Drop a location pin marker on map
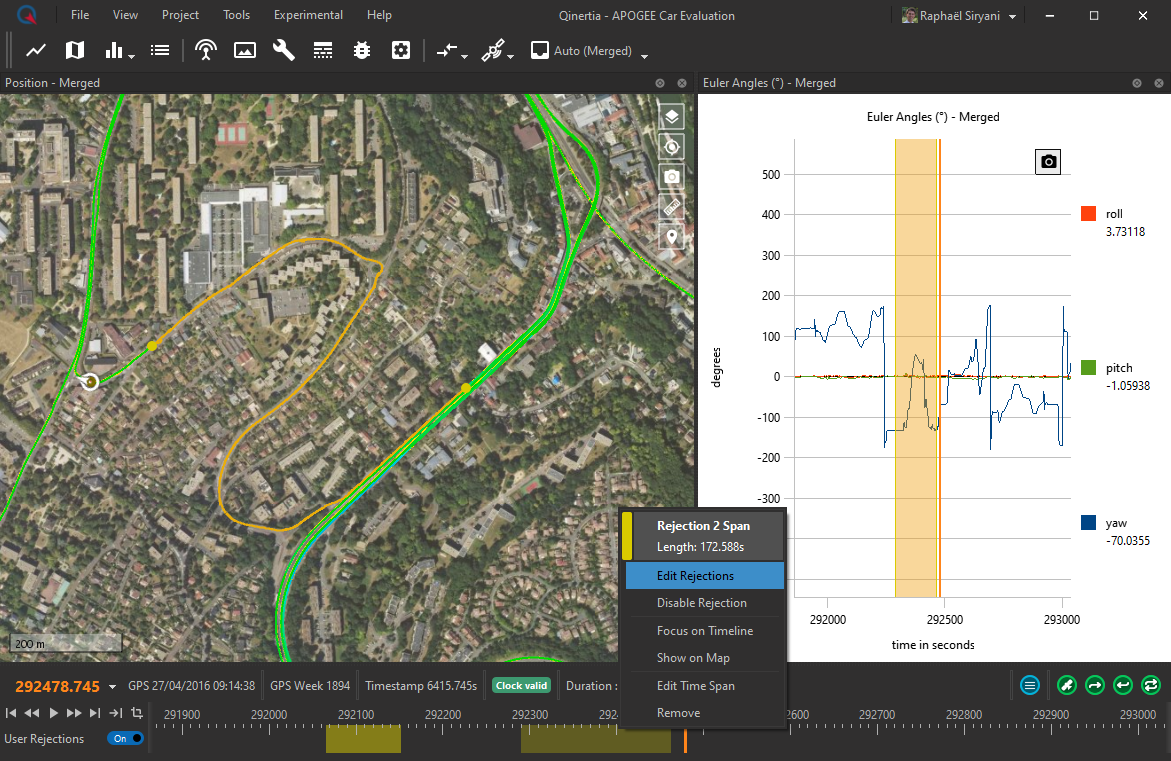This screenshot has height=761, width=1171. [672, 238]
